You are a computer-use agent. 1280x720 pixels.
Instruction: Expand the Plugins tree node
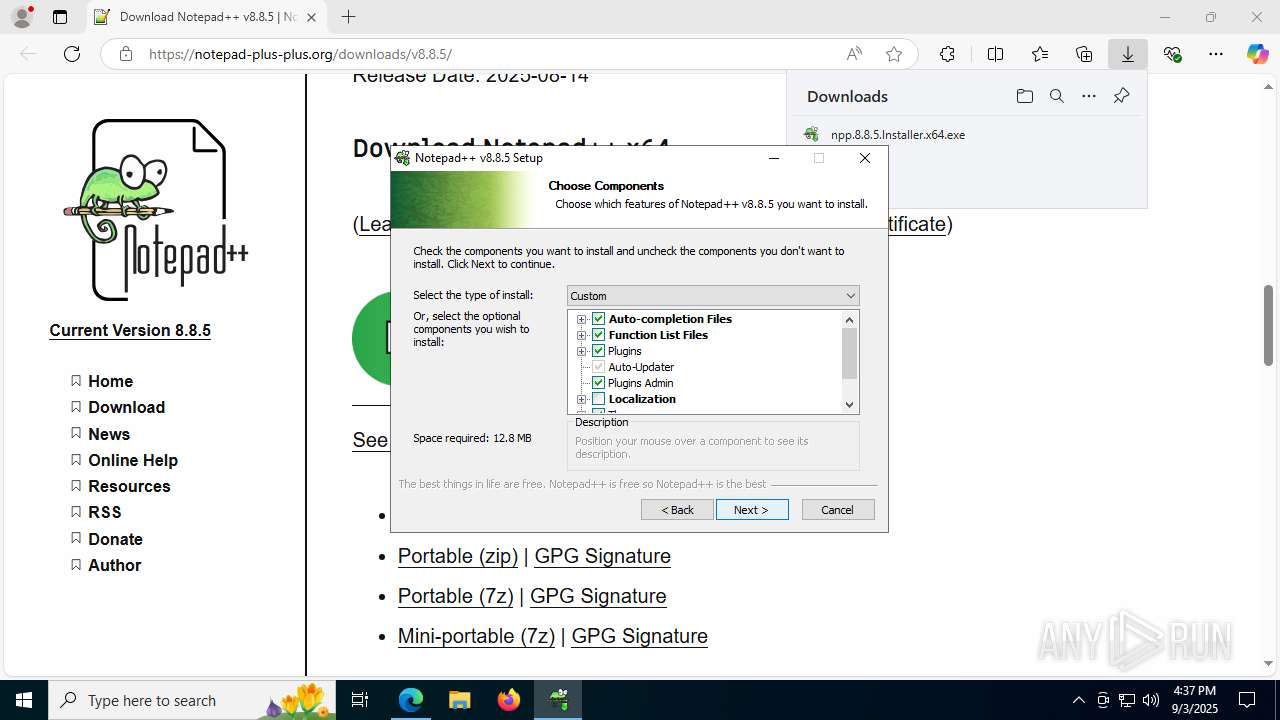click(581, 351)
